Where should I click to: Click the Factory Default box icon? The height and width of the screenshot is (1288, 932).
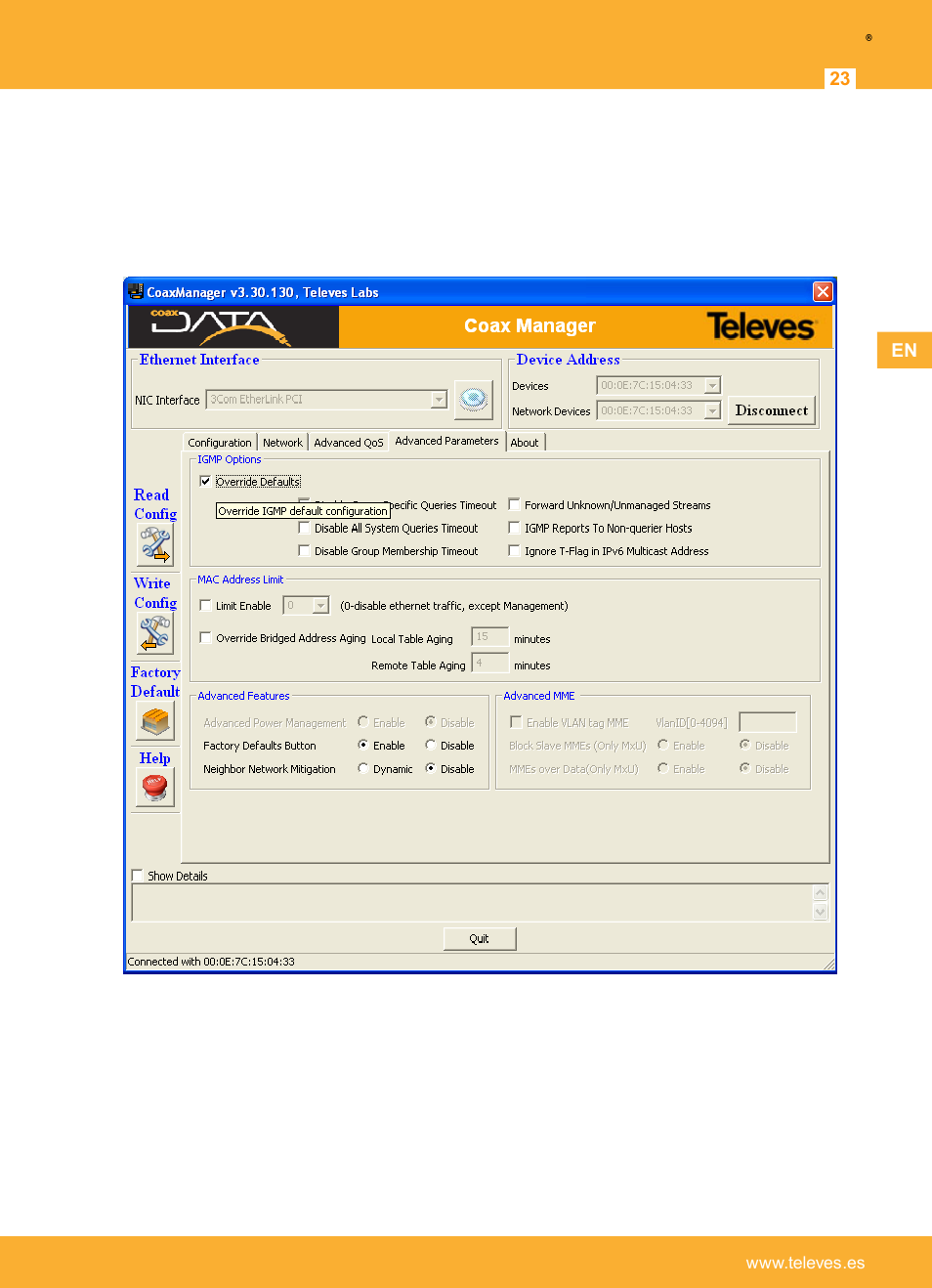click(x=155, y=721)
